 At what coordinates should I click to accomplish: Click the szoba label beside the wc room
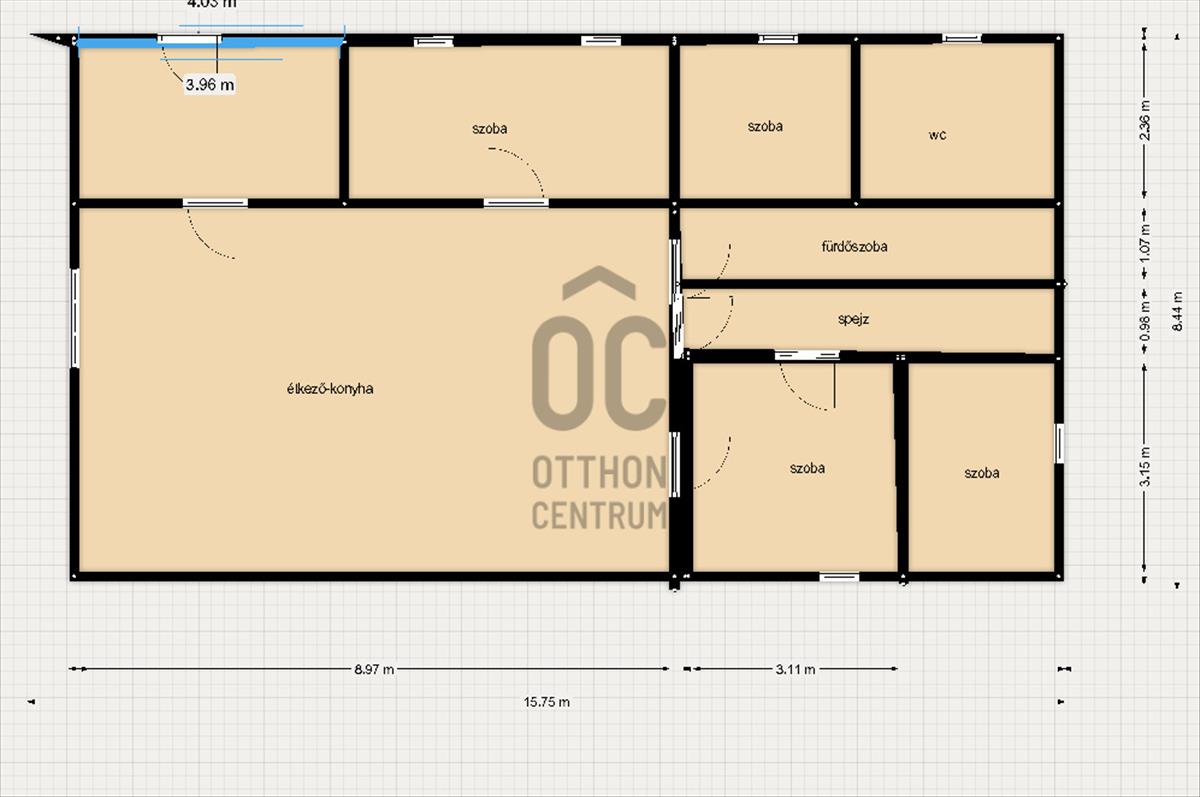pyautogui.click(x=765, y=126)
